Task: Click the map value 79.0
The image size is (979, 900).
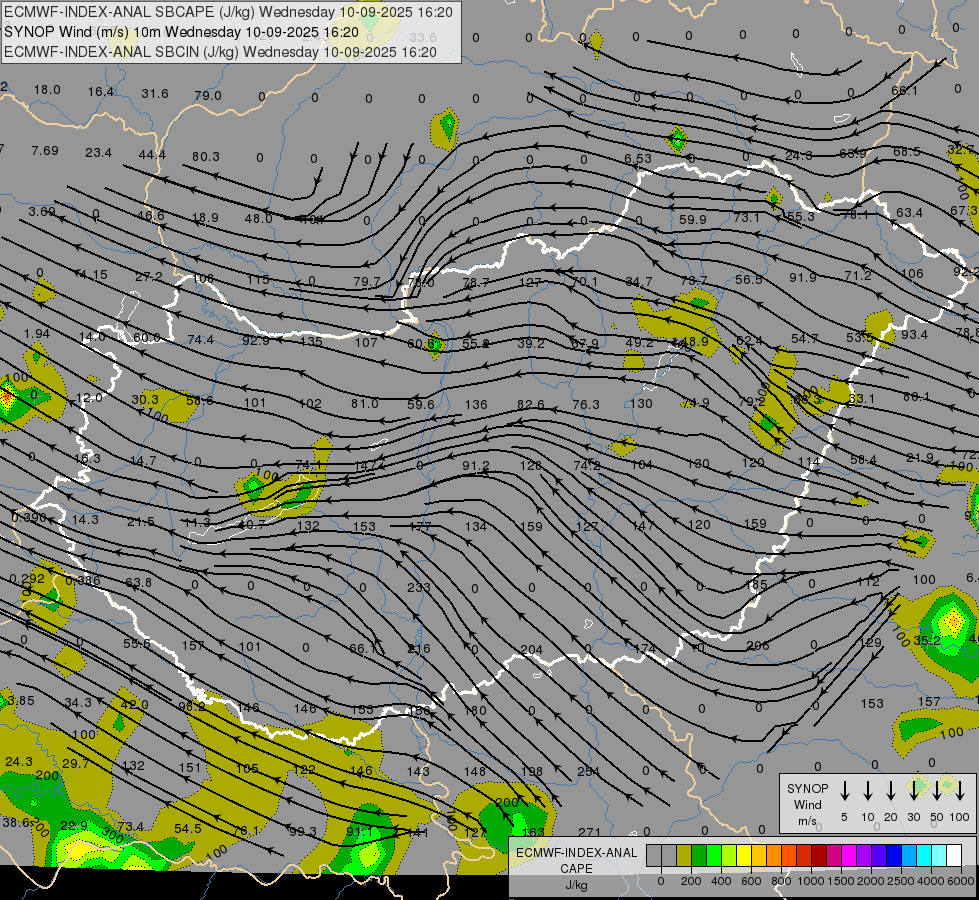Action: [208, 95]
